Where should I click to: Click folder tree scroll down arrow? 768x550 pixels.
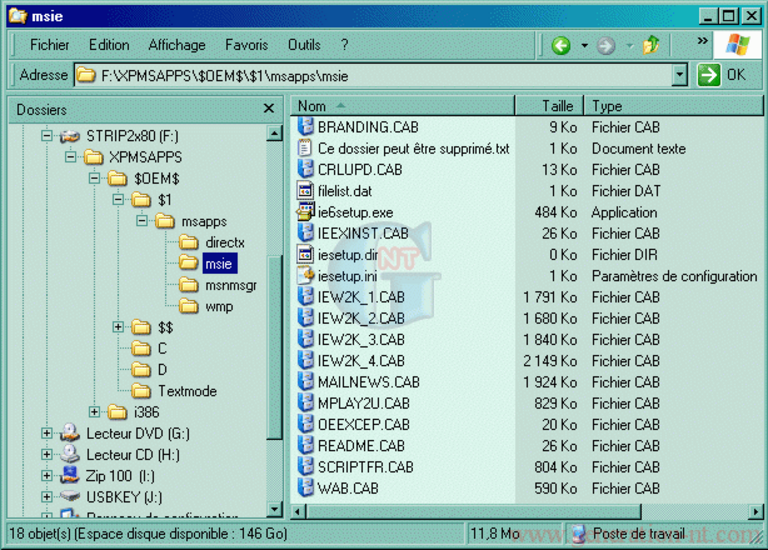[x=274, y=509]
